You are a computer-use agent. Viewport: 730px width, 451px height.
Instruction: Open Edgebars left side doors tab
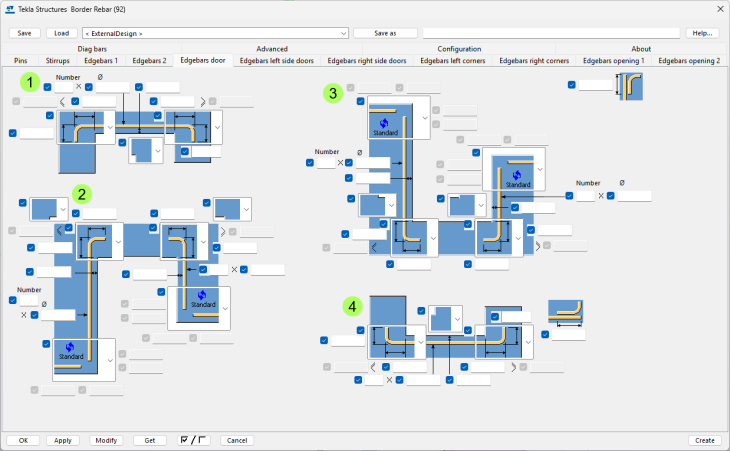click(277, 61)
